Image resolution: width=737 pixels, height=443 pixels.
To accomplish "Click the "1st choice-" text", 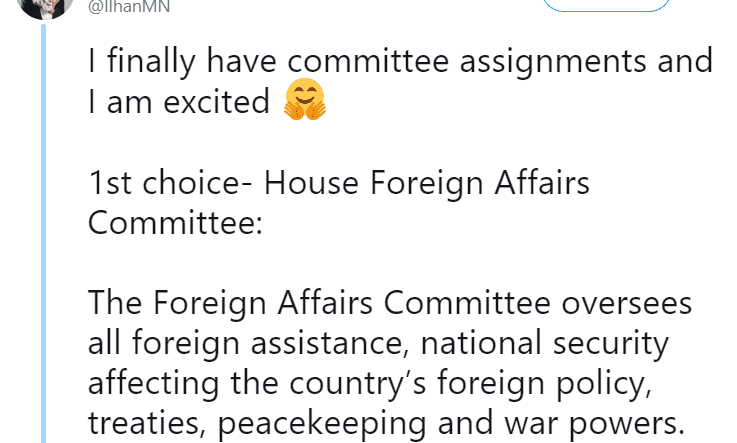I will pyautogui.click(x=171, y=183).
